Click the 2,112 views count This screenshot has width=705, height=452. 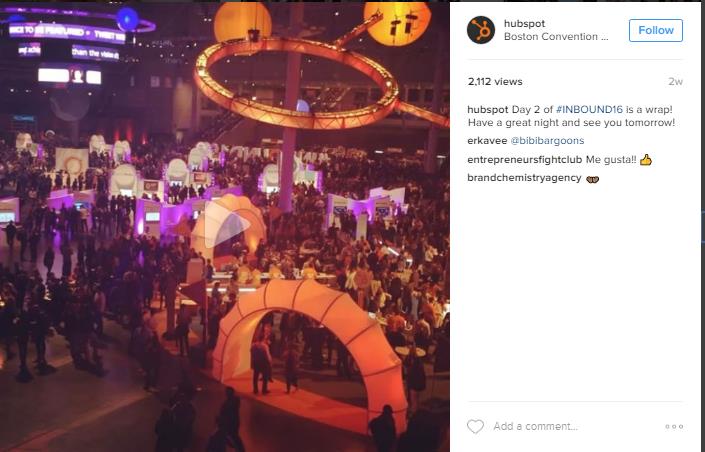(x=495, y=81)
